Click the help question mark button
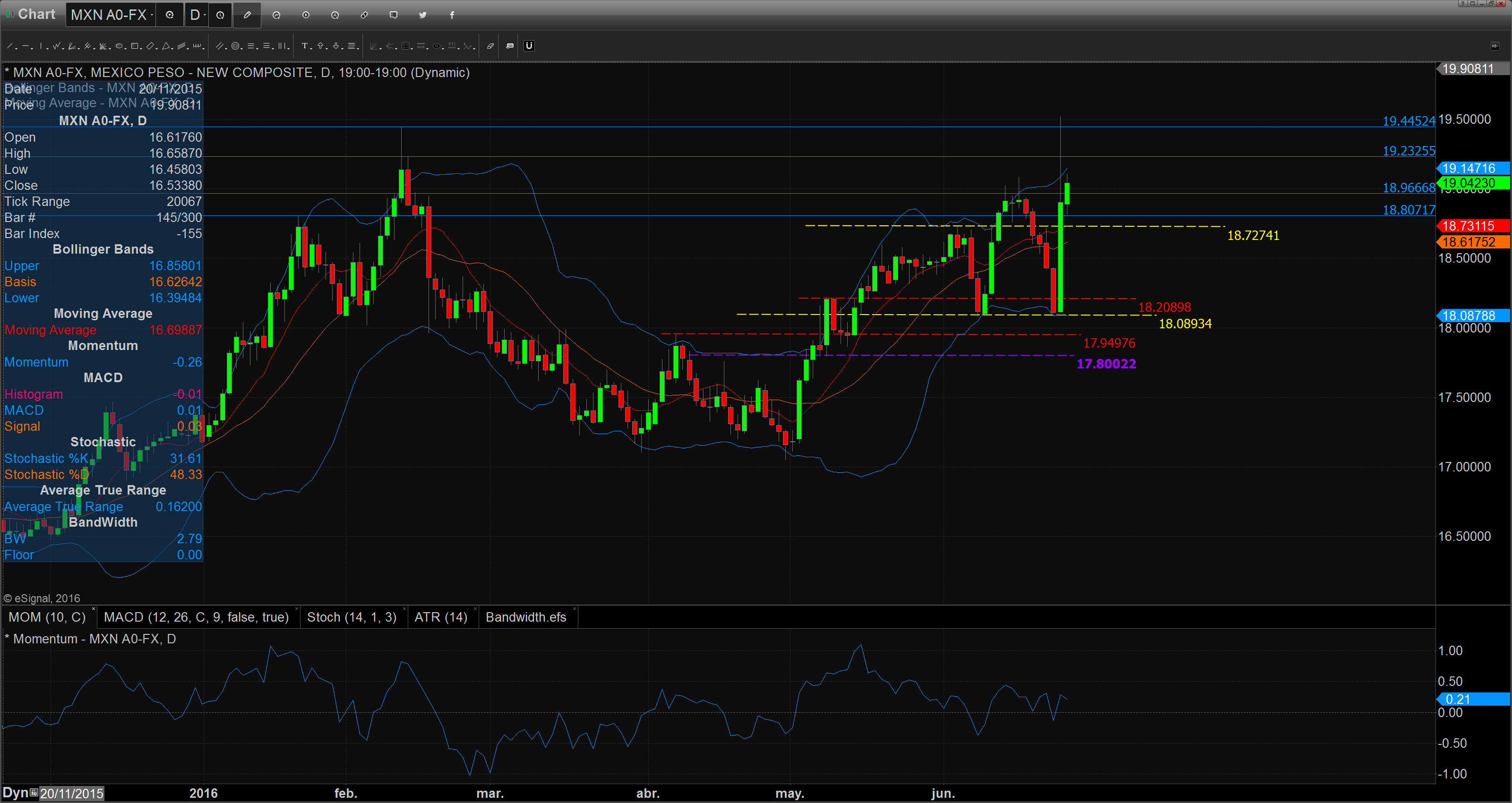 pyautogui.click(x=1463, y=3)
